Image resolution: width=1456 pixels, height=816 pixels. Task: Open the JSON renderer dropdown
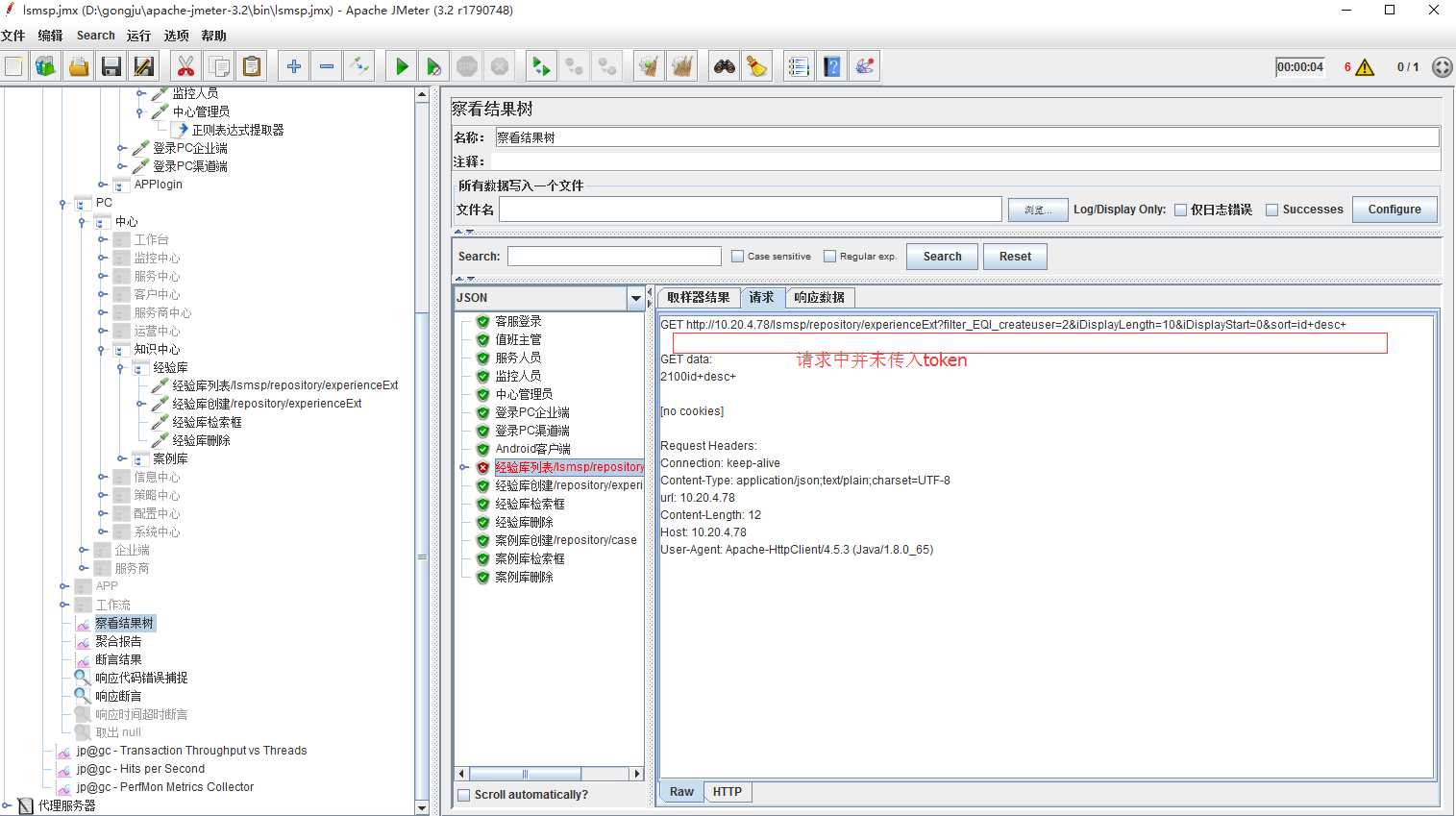(x=635, y=299)
